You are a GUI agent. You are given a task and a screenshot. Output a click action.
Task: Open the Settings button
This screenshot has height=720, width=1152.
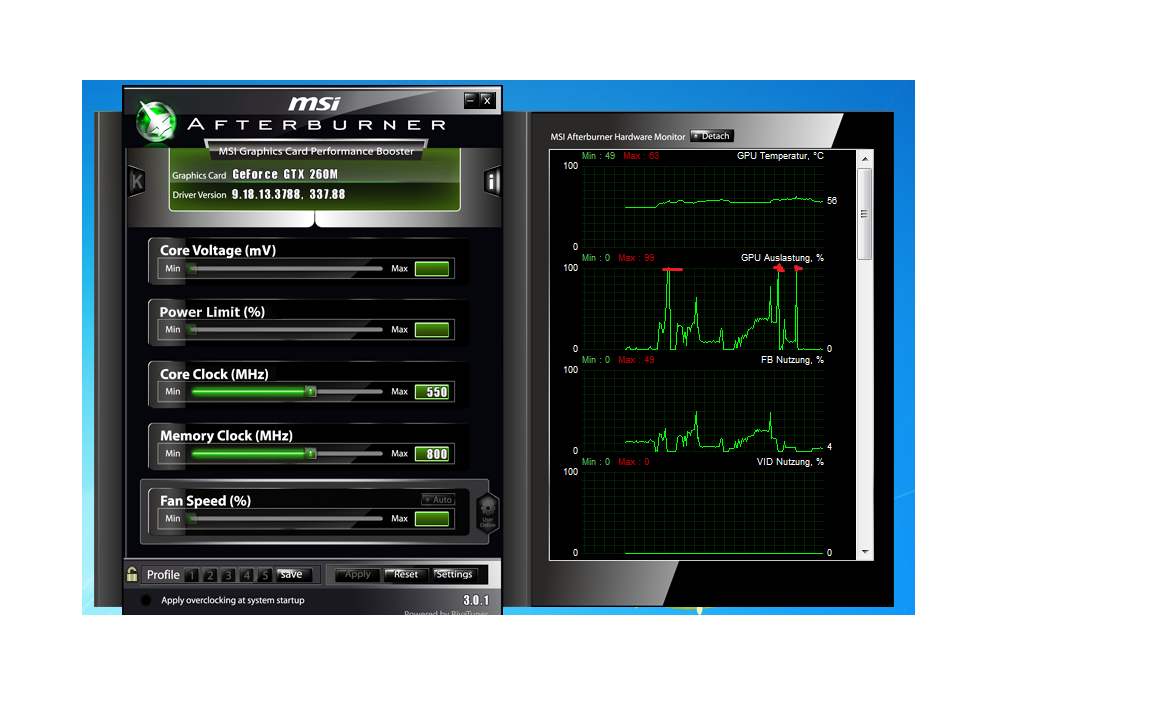pos(455,575)
